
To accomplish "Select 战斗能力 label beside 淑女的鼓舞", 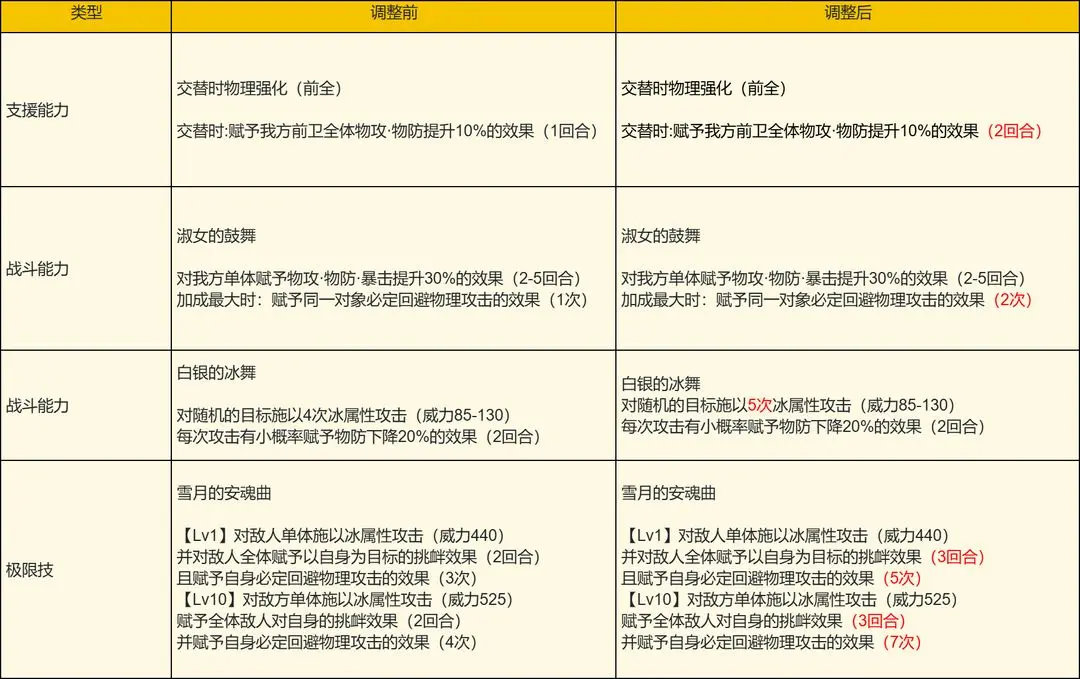I will 37,269.
